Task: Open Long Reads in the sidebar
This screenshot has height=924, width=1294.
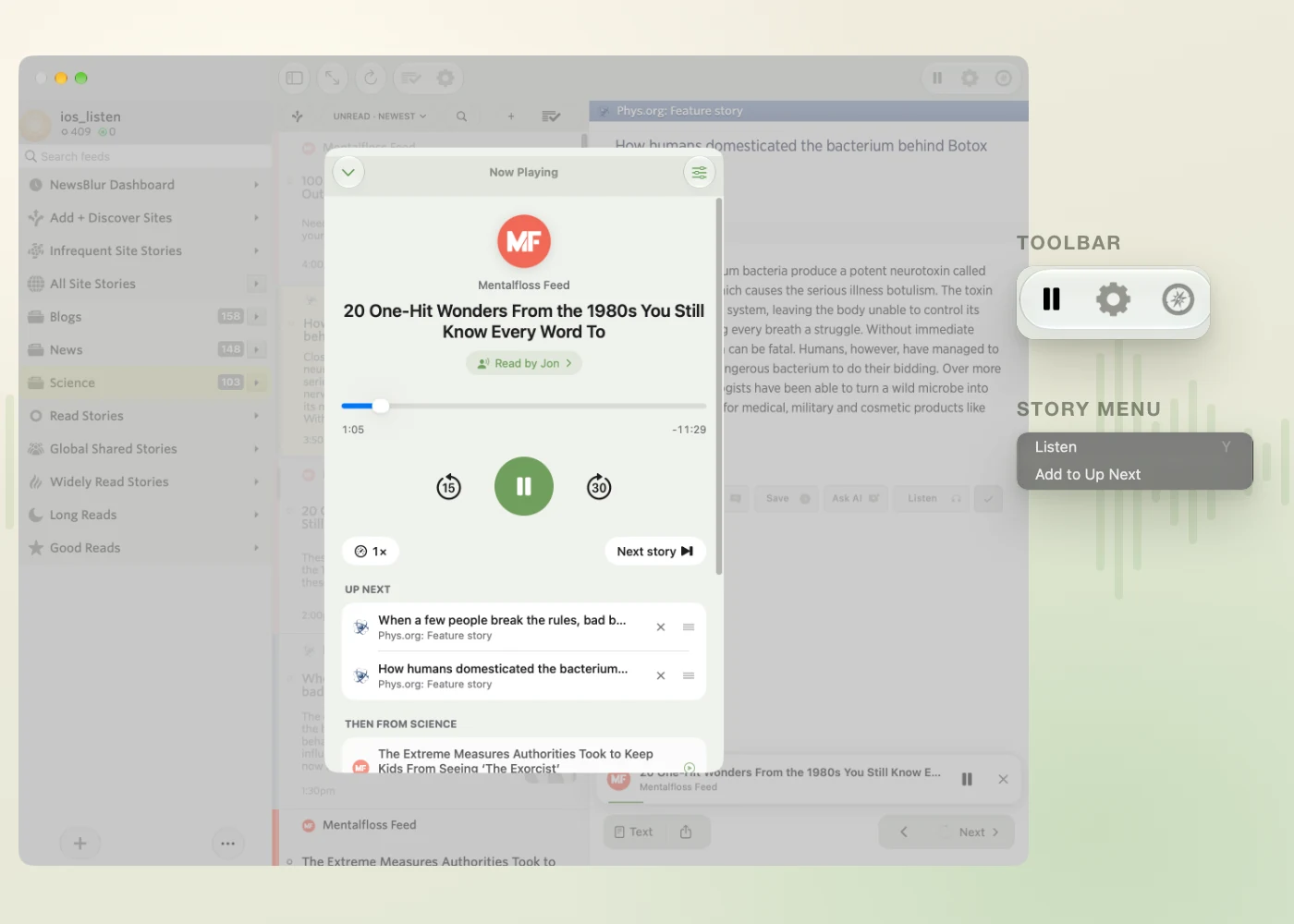Action: pos(144,515)
